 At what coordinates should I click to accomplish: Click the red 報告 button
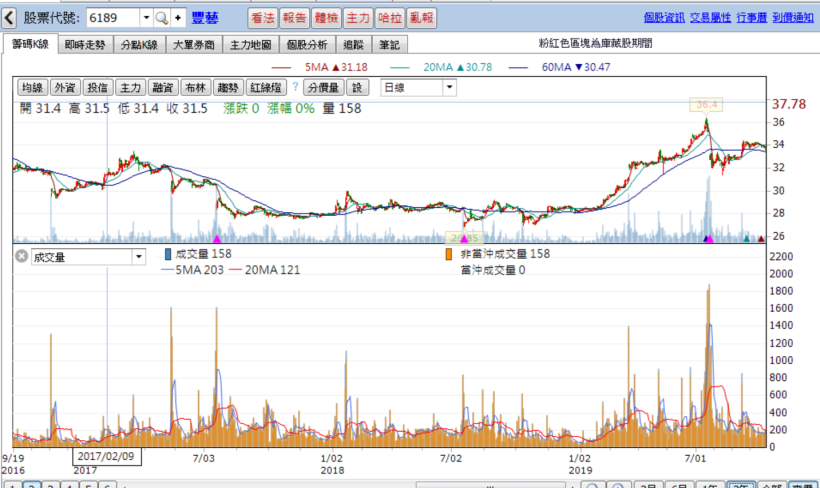[x=294, y=18]
